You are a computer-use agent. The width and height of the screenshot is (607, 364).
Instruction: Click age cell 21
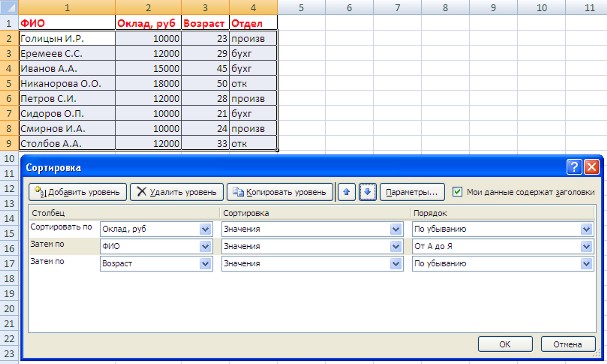pos(205,113)
